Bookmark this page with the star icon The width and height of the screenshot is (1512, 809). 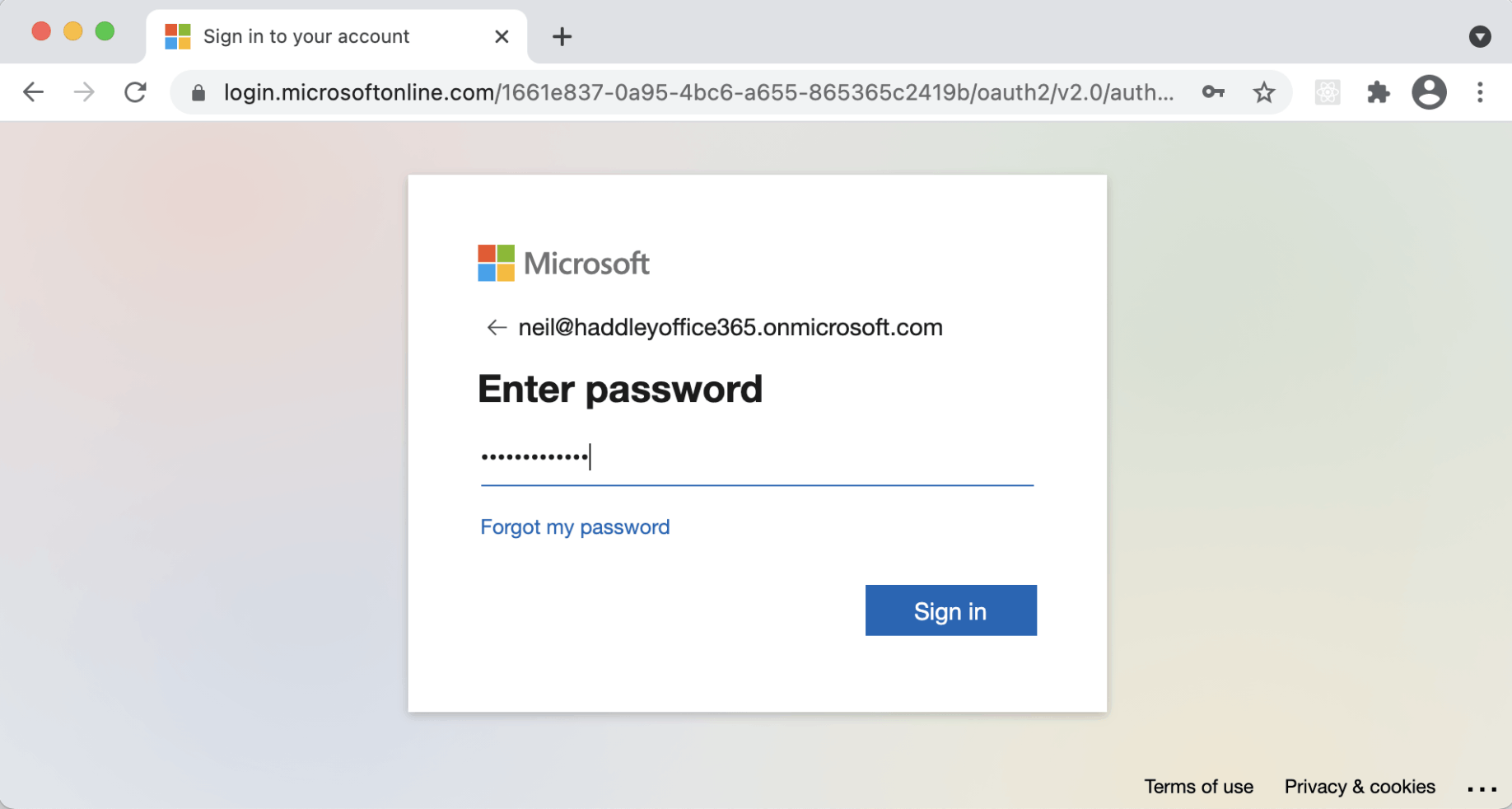click(x=1263, y=92)
